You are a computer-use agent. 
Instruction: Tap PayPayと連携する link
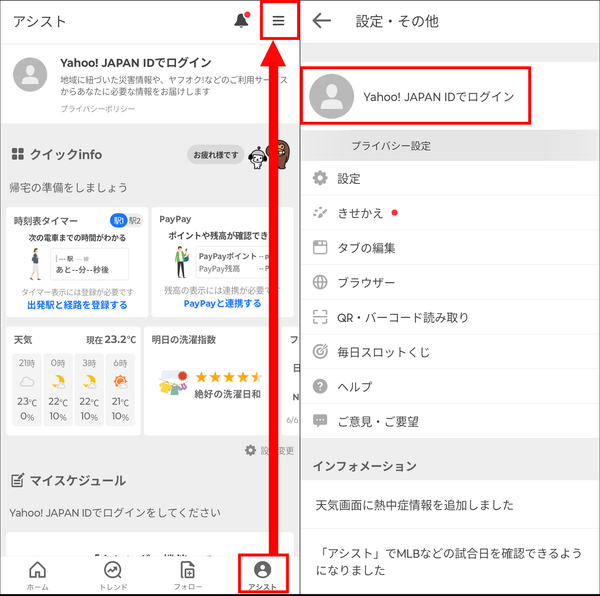pyautogui.click(x=222, y=303)
